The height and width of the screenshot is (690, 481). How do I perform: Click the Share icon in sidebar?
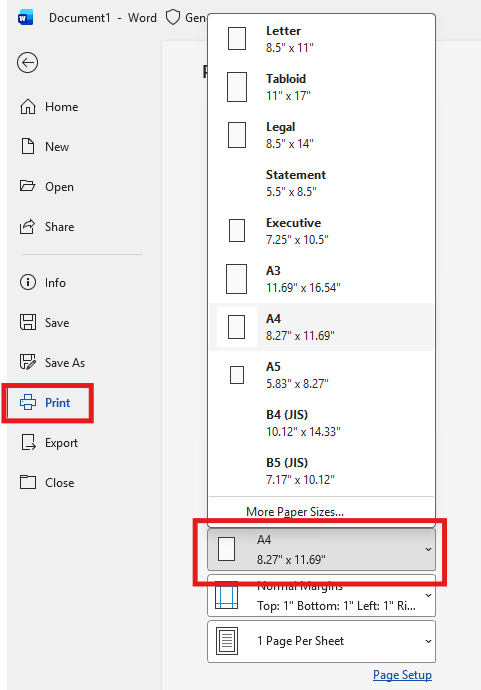[27, 227]
